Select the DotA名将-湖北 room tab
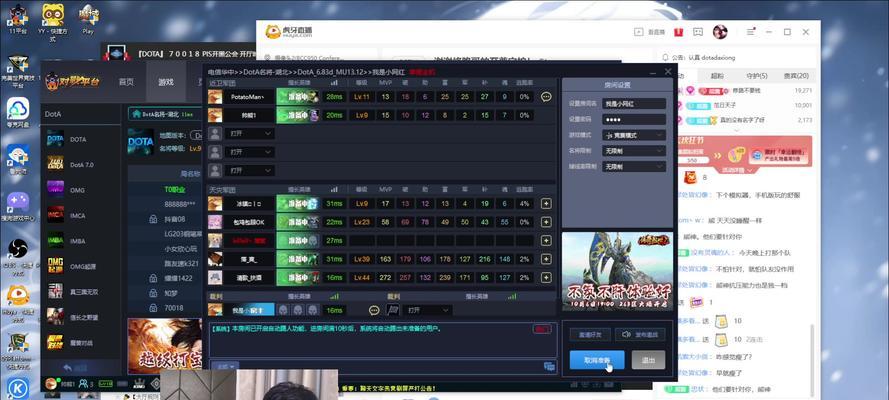889x400 pixels. coord(164,114)
